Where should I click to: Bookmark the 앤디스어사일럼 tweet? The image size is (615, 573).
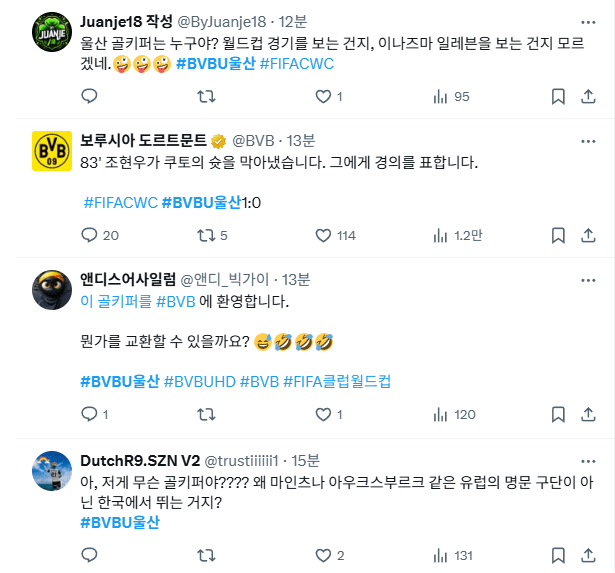point(558,414)
